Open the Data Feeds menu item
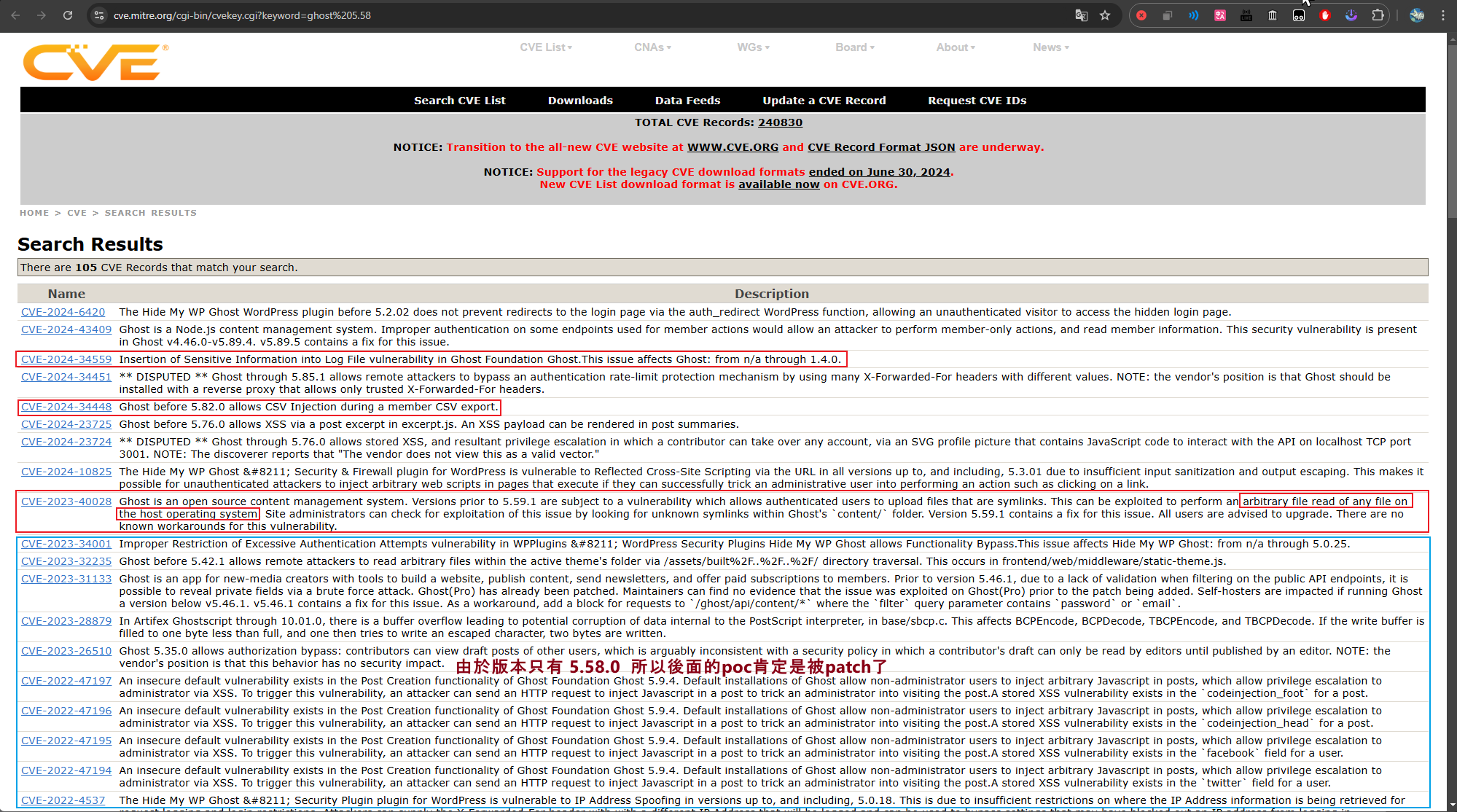This screenshot has width=1457, height=812. [x=687, y=101]
